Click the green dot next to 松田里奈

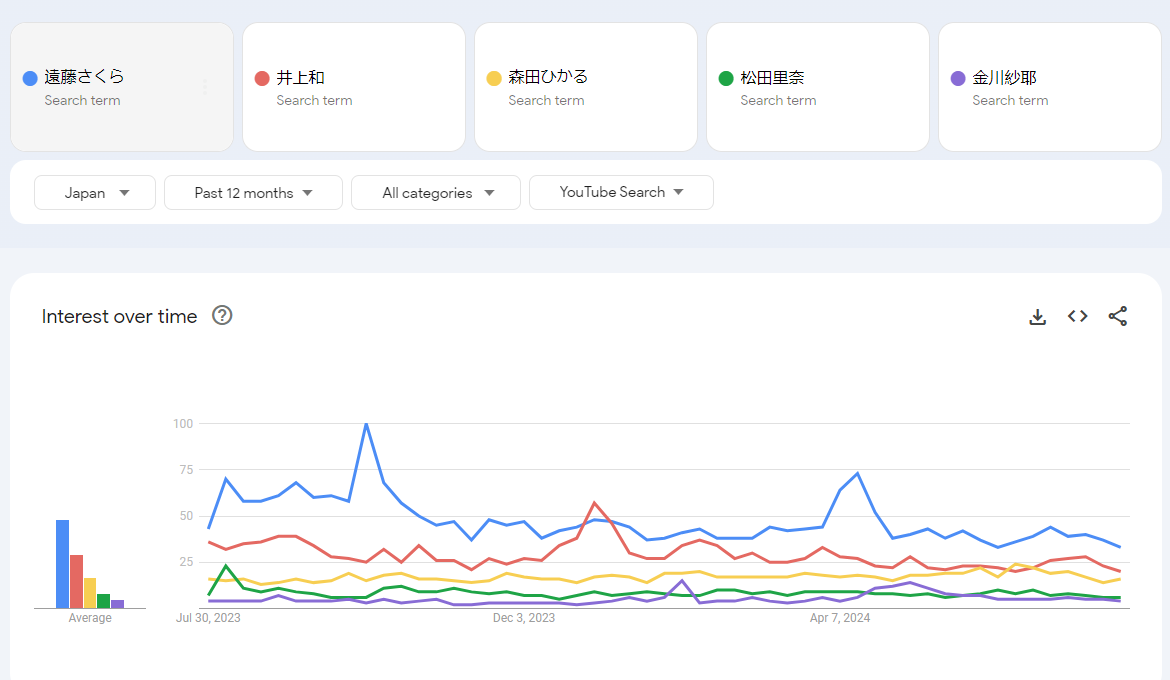pos(726,78)
